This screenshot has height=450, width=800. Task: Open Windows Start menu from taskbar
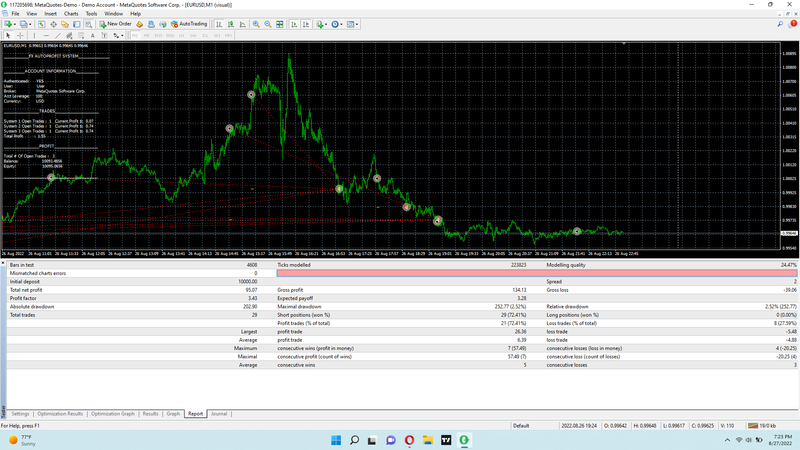335,439
